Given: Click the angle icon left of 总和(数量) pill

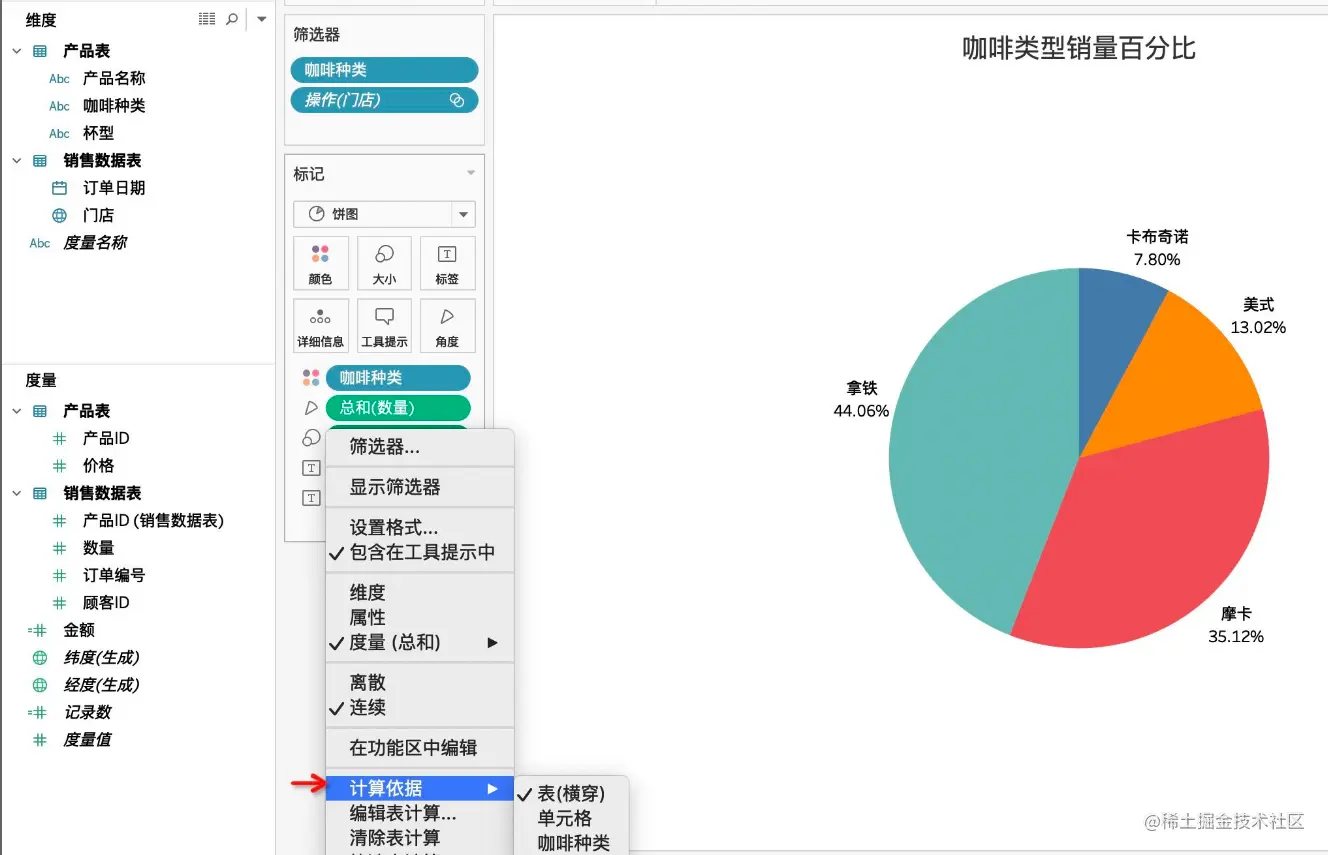Looking at the screenshot, I should click(311, 408).
